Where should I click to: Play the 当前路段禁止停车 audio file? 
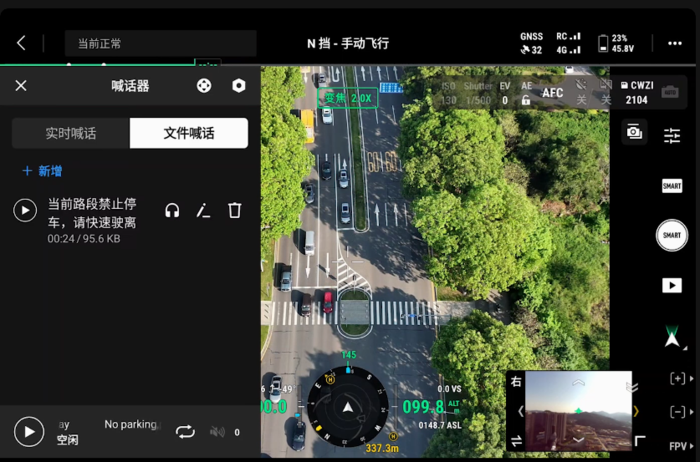coord(25,210)
